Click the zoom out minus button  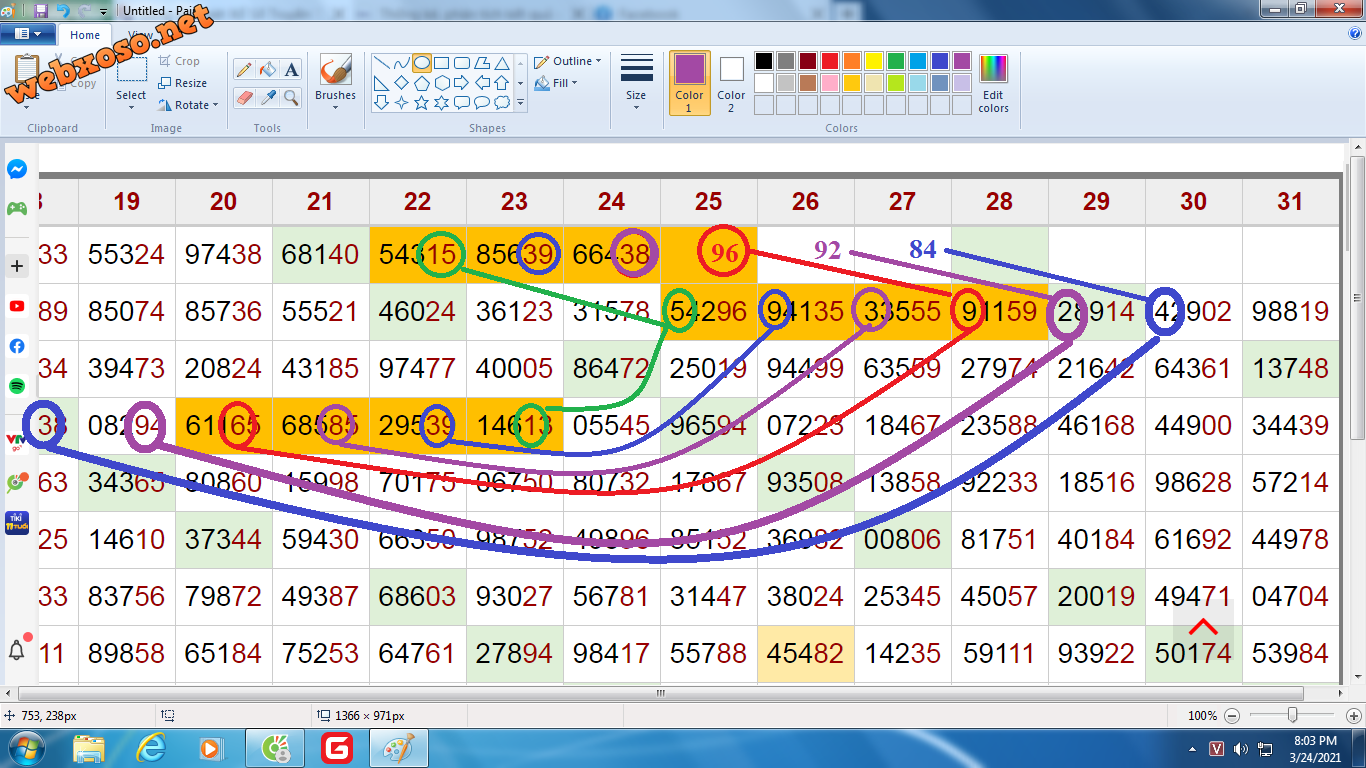point(1231,715)
